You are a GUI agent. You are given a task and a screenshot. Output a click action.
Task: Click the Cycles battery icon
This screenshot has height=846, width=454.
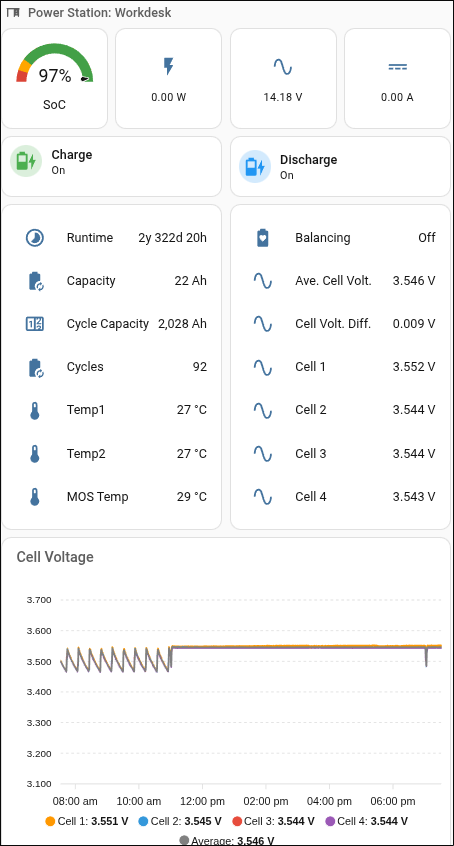coord(35,367)
